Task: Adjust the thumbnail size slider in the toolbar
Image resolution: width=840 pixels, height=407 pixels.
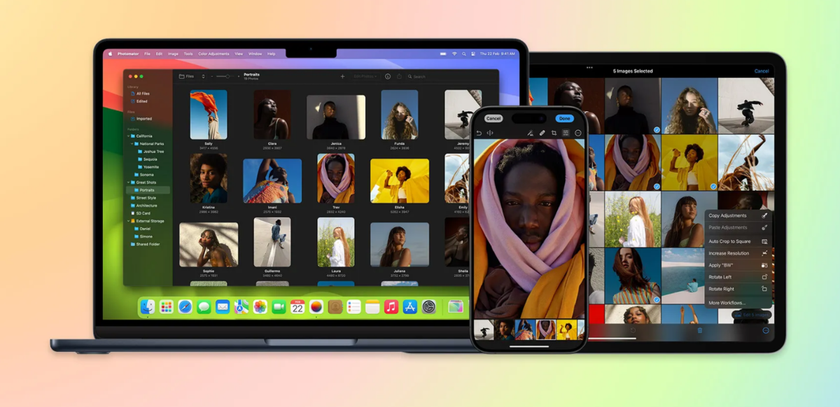Action: (x=226, y=77)
